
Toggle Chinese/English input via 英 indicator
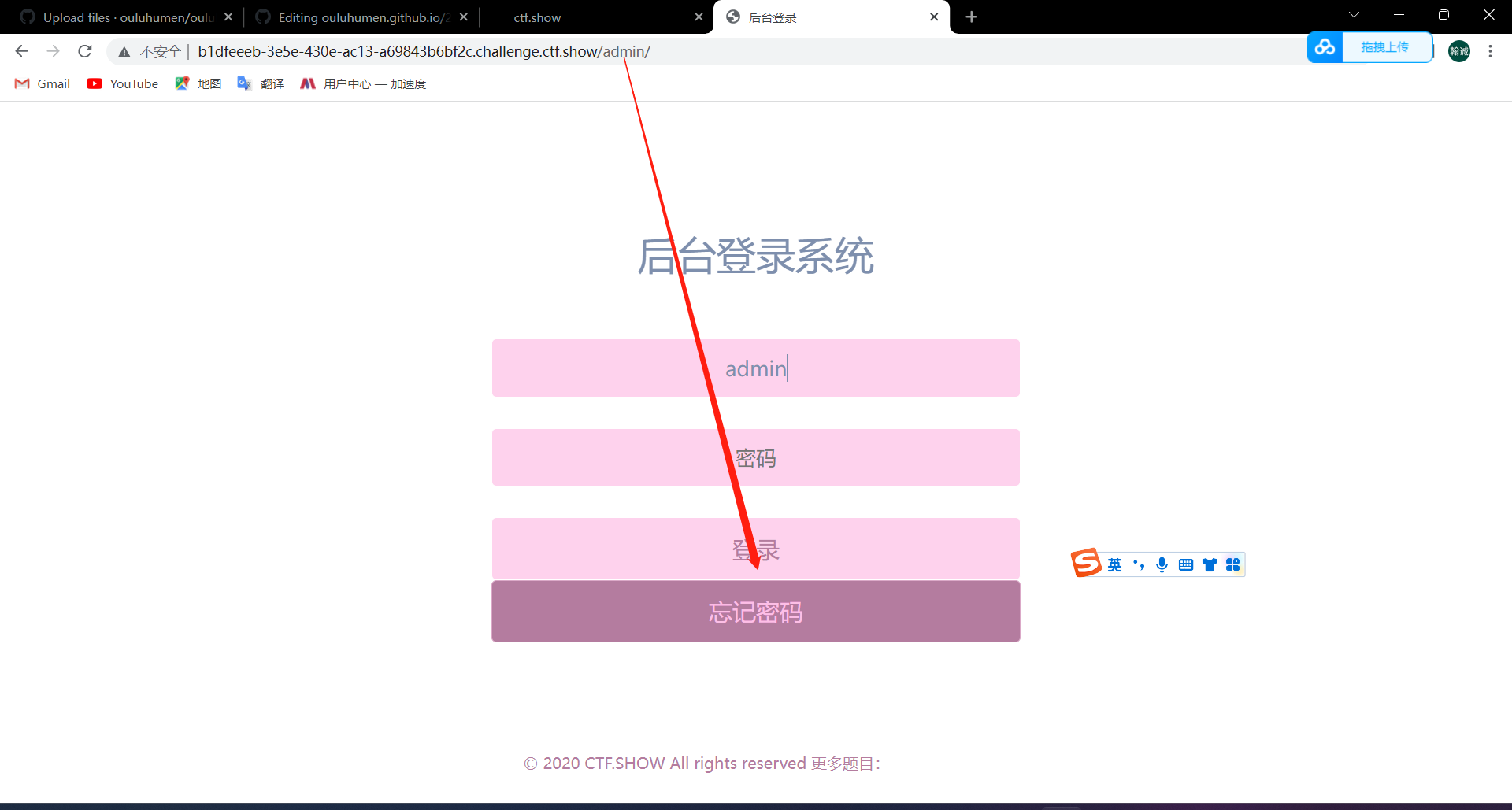click(1114, 564)
